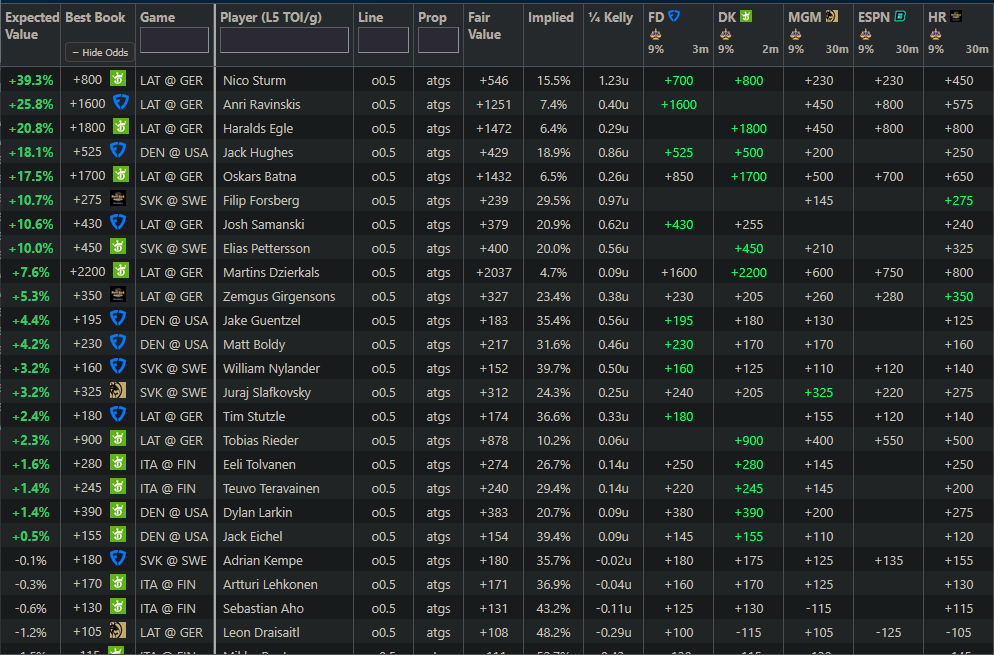Click Hard Rock best-book icon in Filip Forsberg row
Image resolution: width=994 pixels, height=655 pixels.
click(x=118, y=198)
